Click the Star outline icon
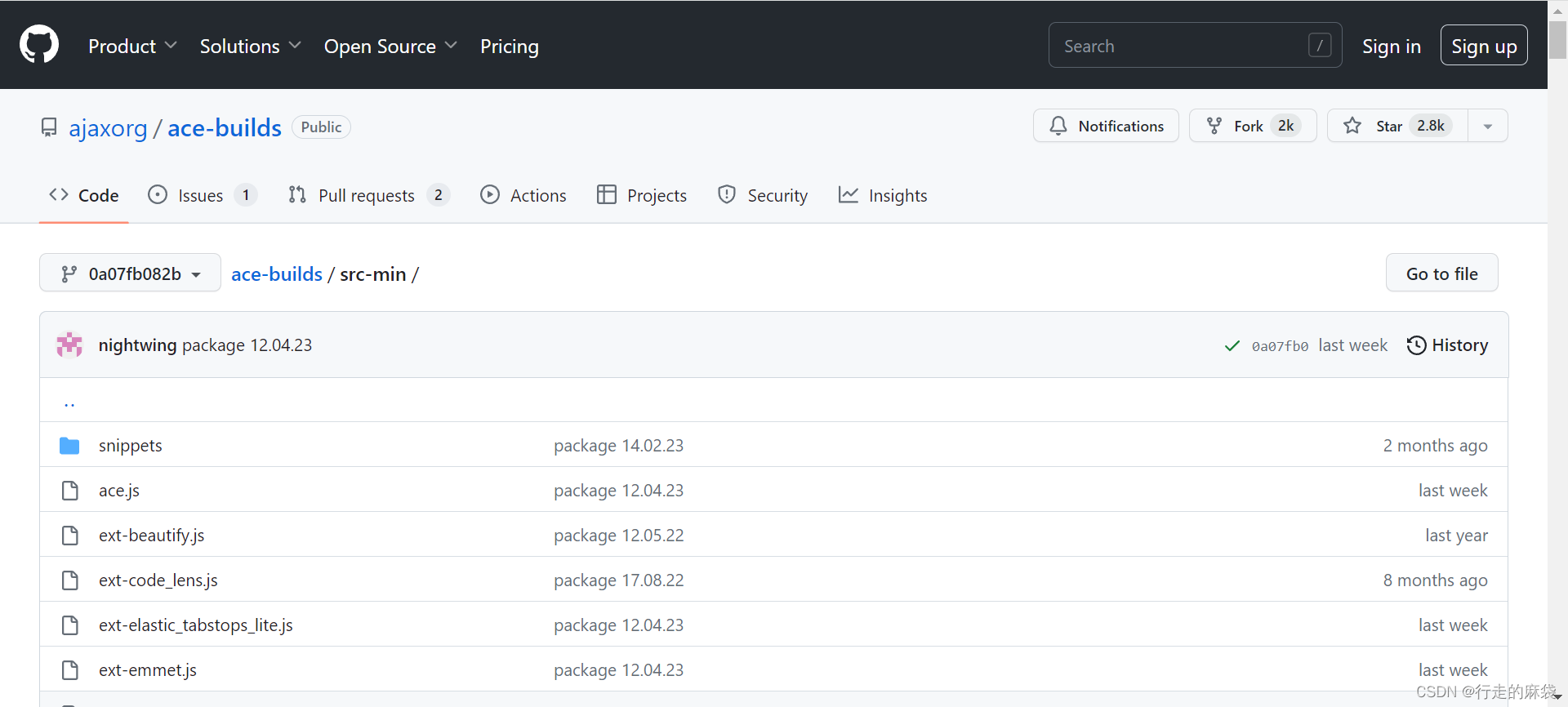Viewport: 1568px width, 707px height. point(1352,126)
